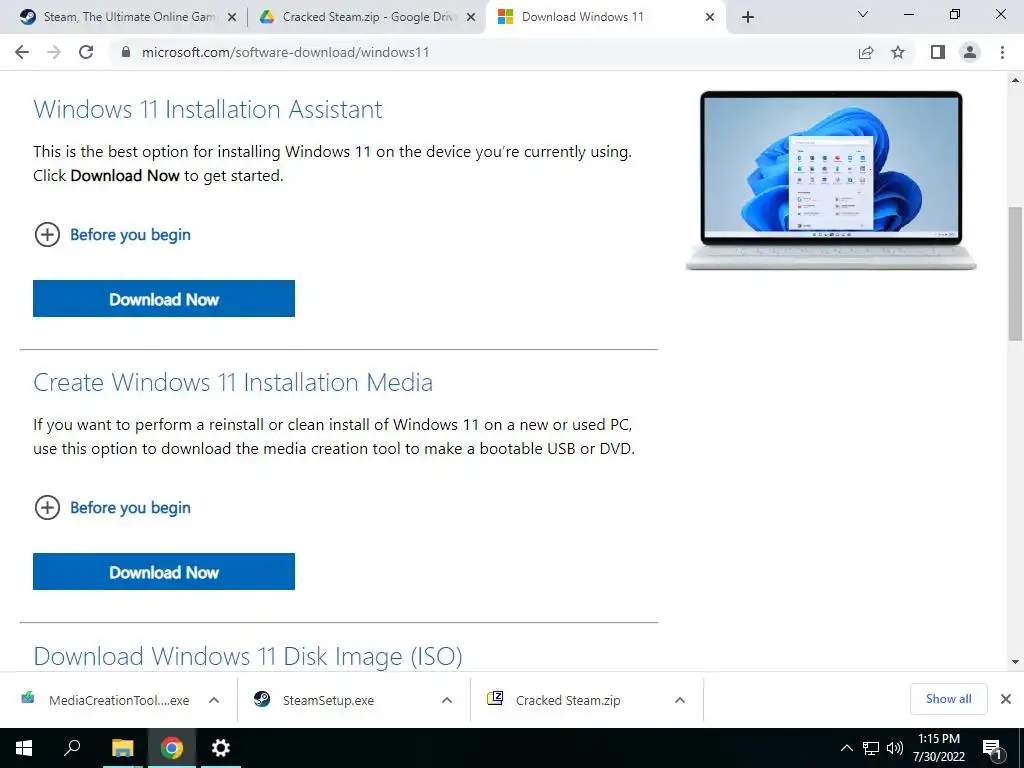
Task: Click Chrome icon in taskbar
Action: pyautogui.click(x=172, y=748)
